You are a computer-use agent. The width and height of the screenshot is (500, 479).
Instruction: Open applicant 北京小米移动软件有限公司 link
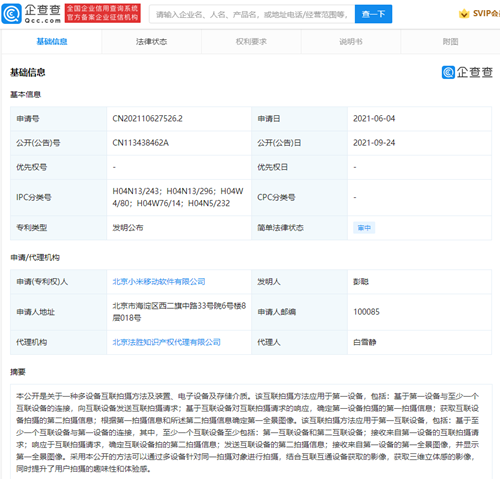pos(159,282)
